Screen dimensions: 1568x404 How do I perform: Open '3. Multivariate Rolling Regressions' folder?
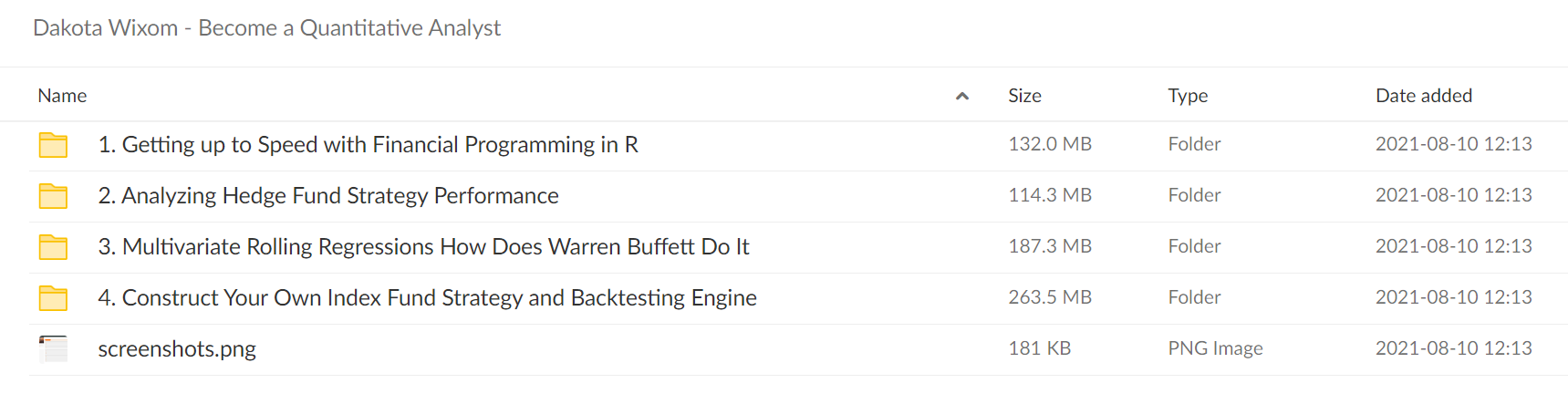pos(423,247)
